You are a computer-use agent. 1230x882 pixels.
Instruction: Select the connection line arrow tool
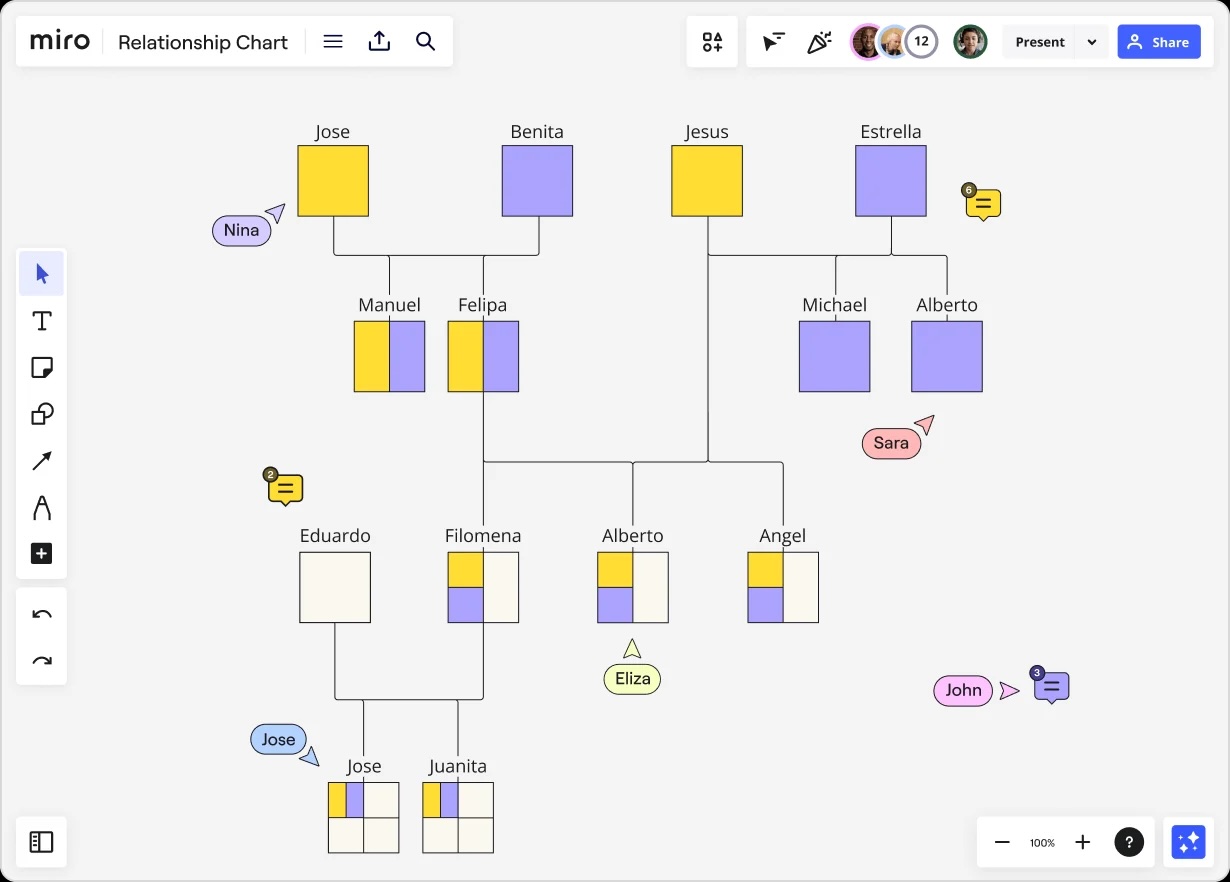click(x=42, y=461)
